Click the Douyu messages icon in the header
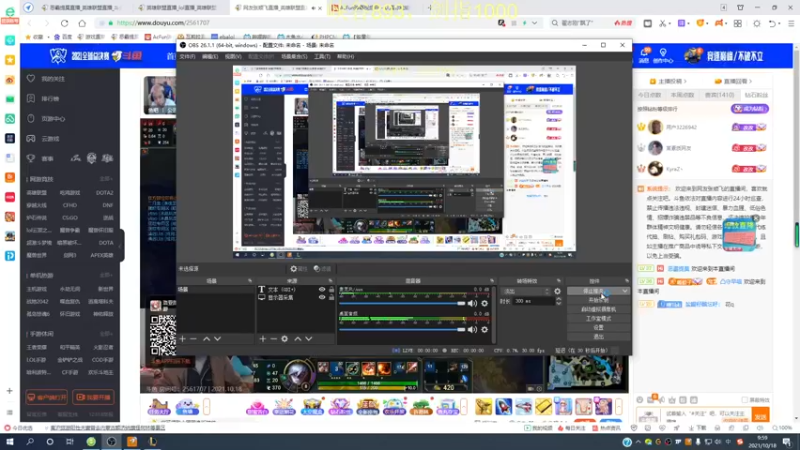800x450 pixels. (644, 55)
